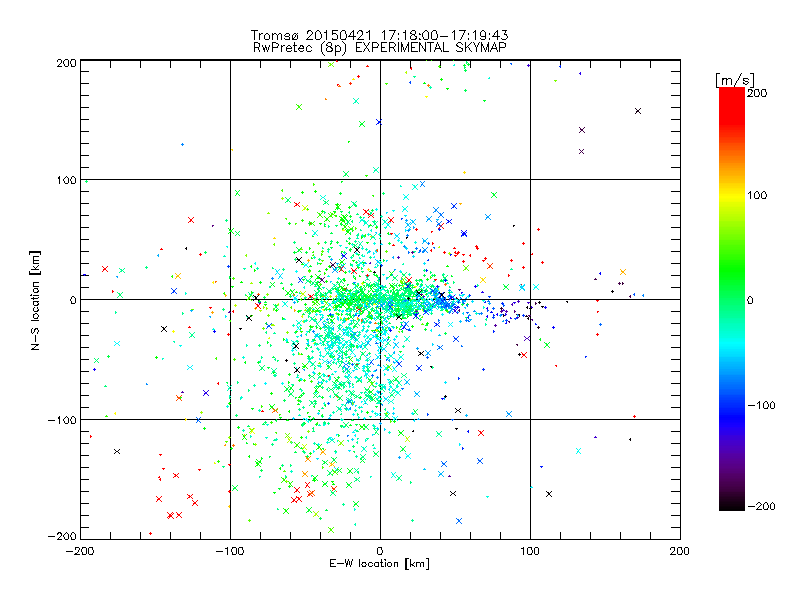Click the colorbar scale label '-200'
The width and height of the screenshot is (800, 600).
point(761,506)
